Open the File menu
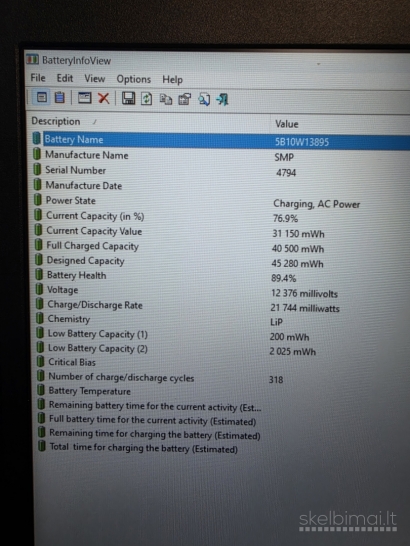The image size is (410, 546). [x=38, y=78]
